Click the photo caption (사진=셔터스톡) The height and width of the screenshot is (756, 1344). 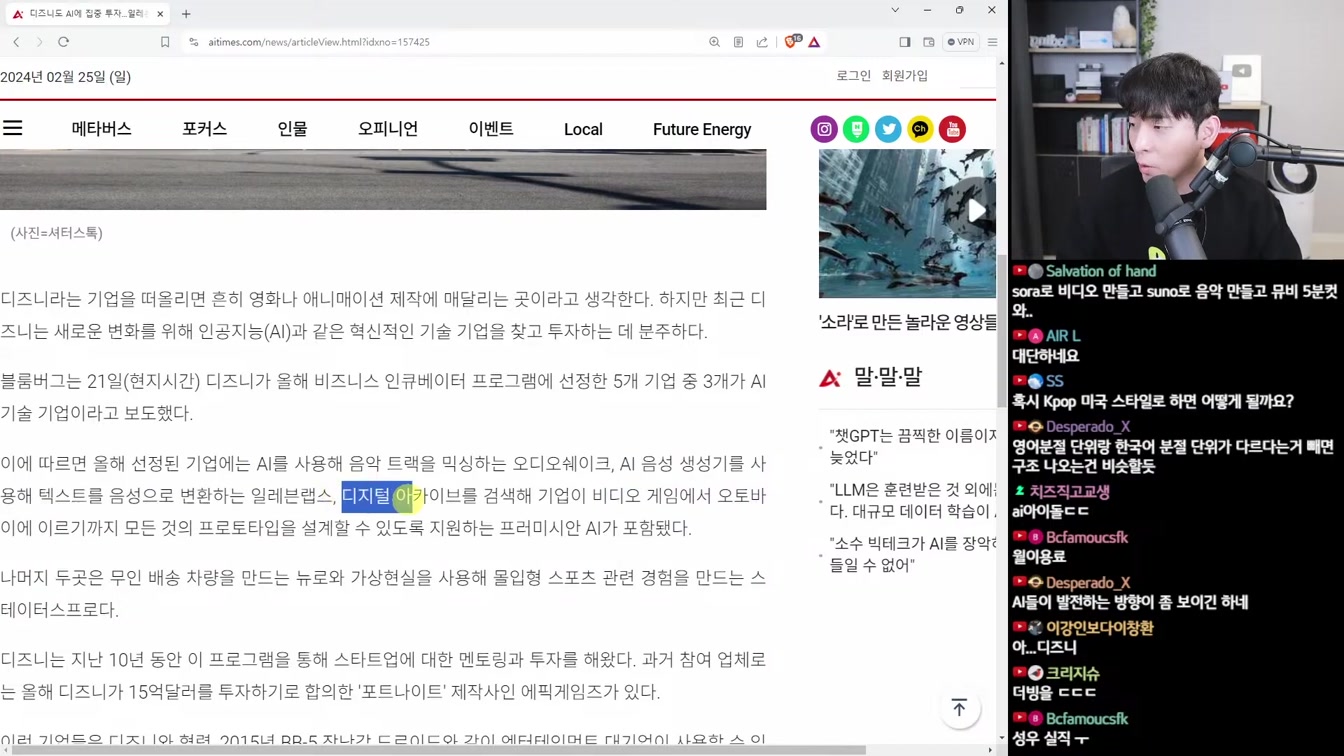pos(57,233)
